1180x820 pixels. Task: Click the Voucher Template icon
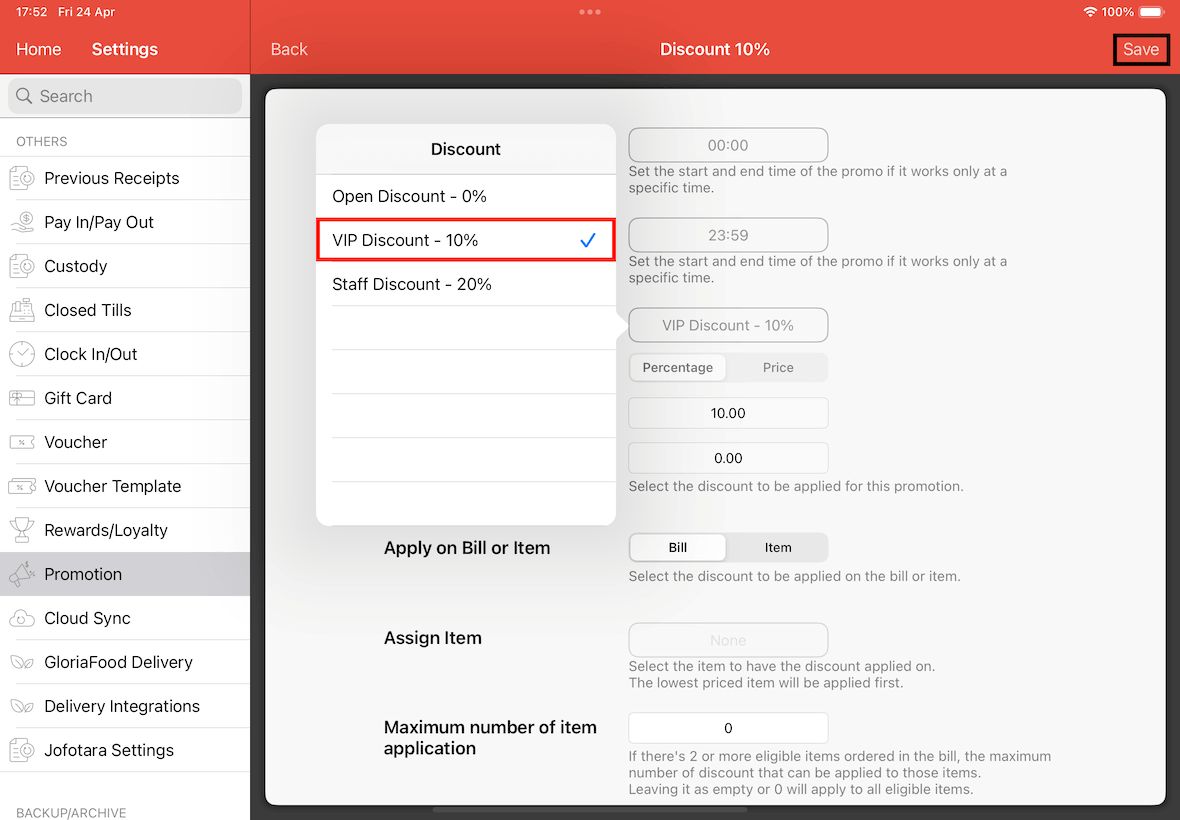[x=22, y=486]
